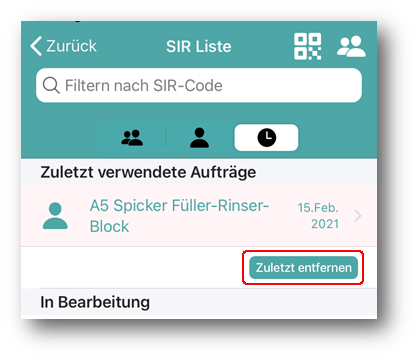Switch to the single person segment

[199, 138]
